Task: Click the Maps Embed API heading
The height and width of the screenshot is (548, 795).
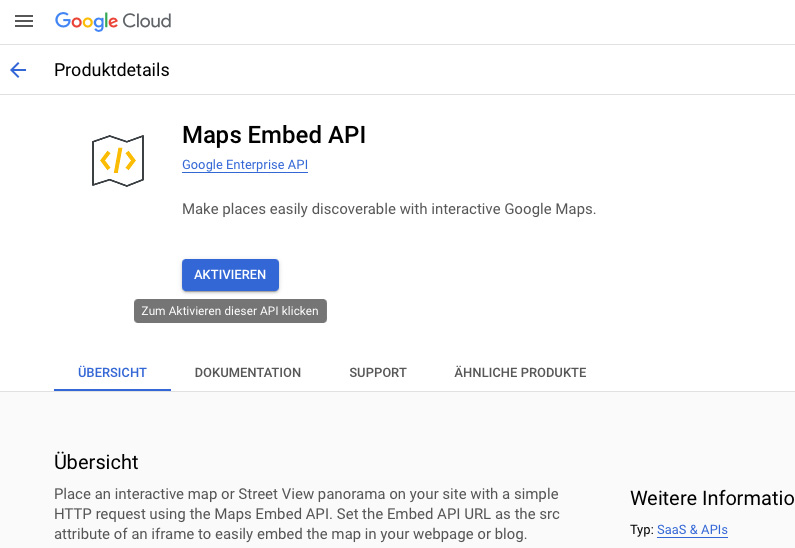Action: (x=274, y=135)
